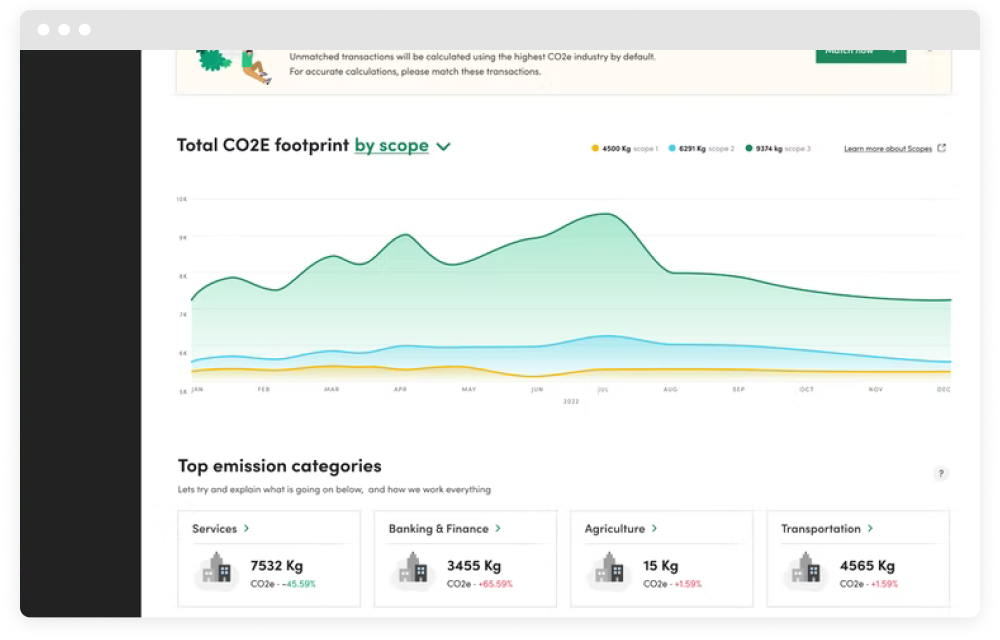Click the JUL peak on the chart

tap(605, 214)
